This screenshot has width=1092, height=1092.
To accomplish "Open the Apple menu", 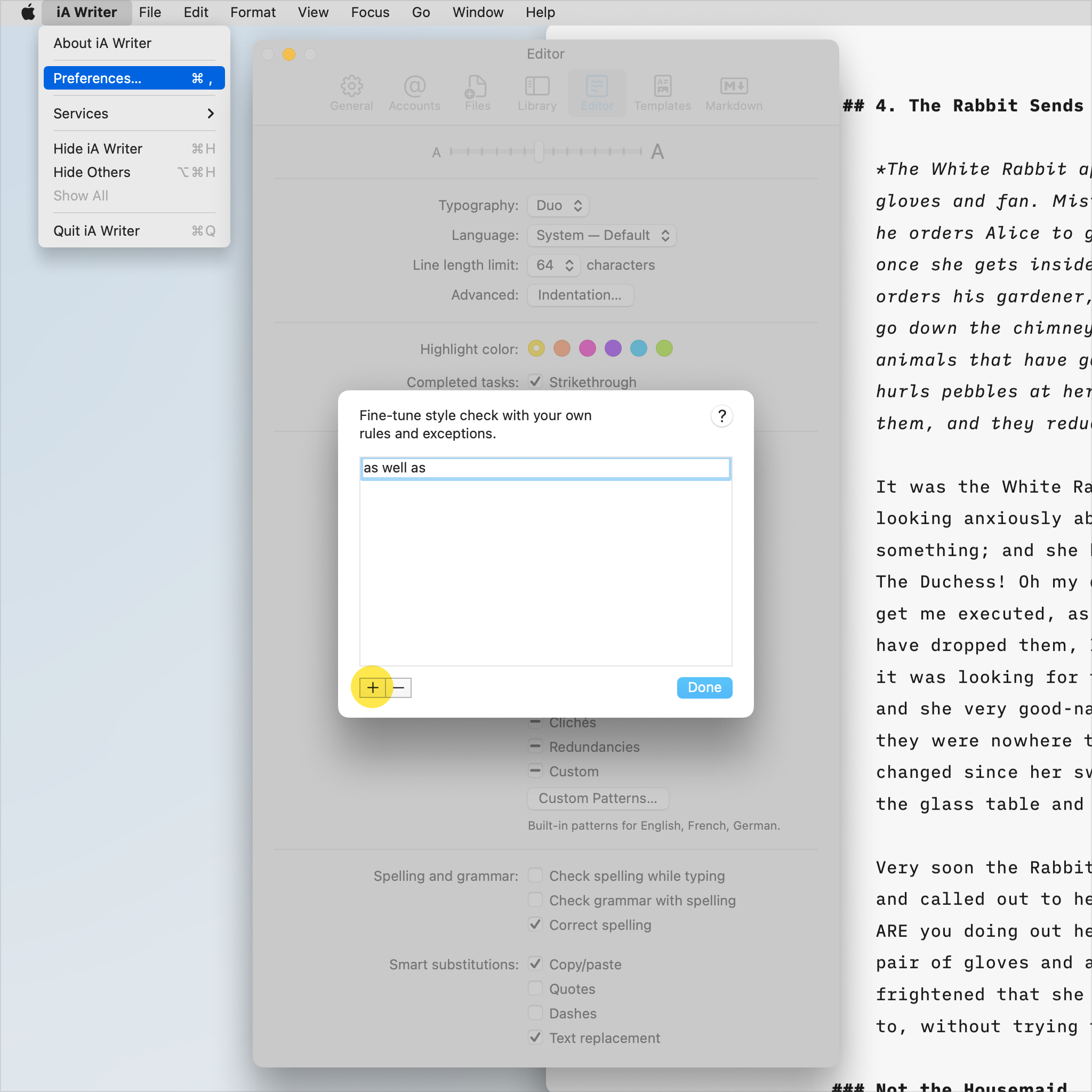I will 28,12.
